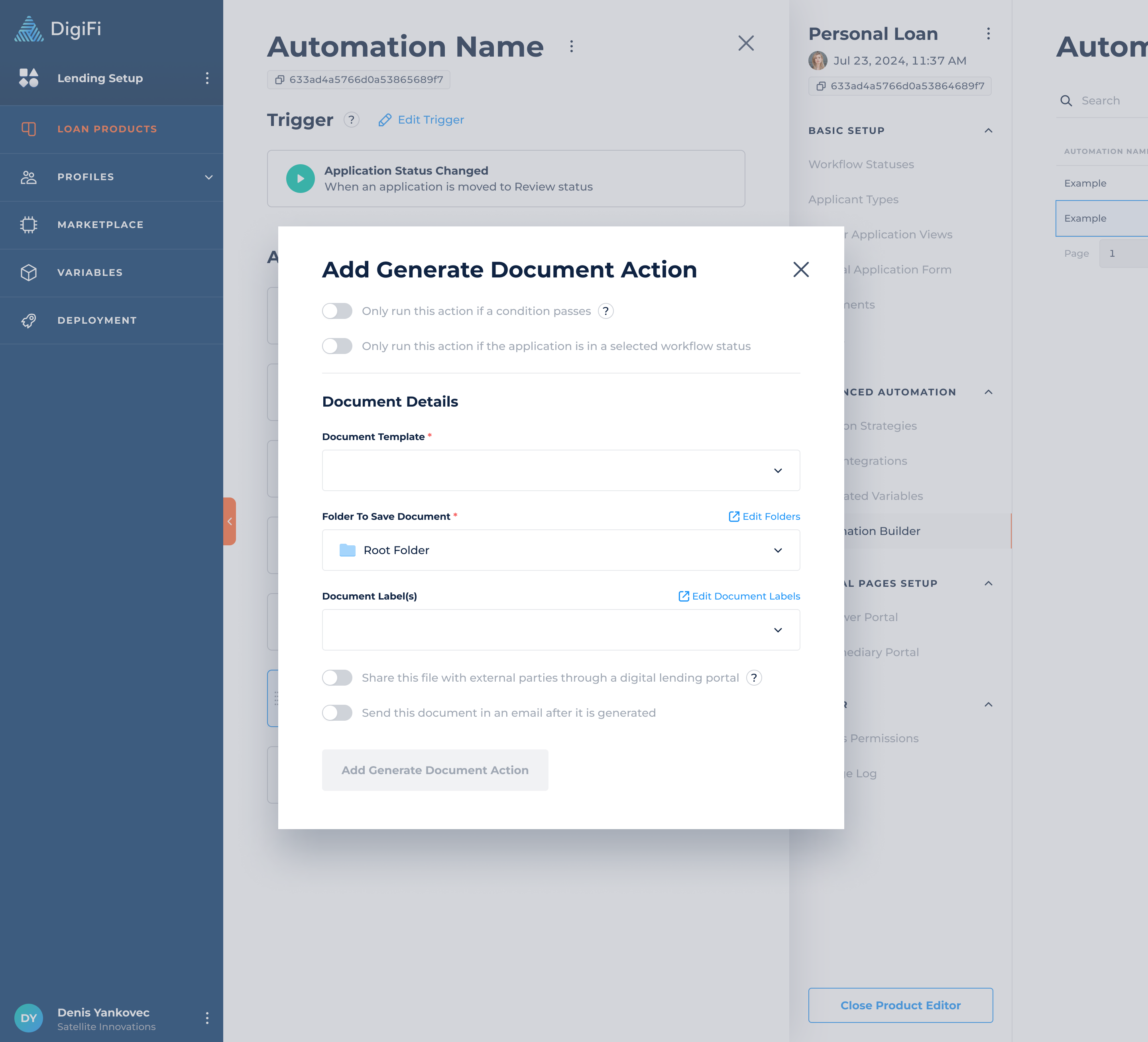Image resolution: width=1148 pixels, height=1042 pixels.
Task: Click the Loan Products book icon
Action: pos(28,129)
